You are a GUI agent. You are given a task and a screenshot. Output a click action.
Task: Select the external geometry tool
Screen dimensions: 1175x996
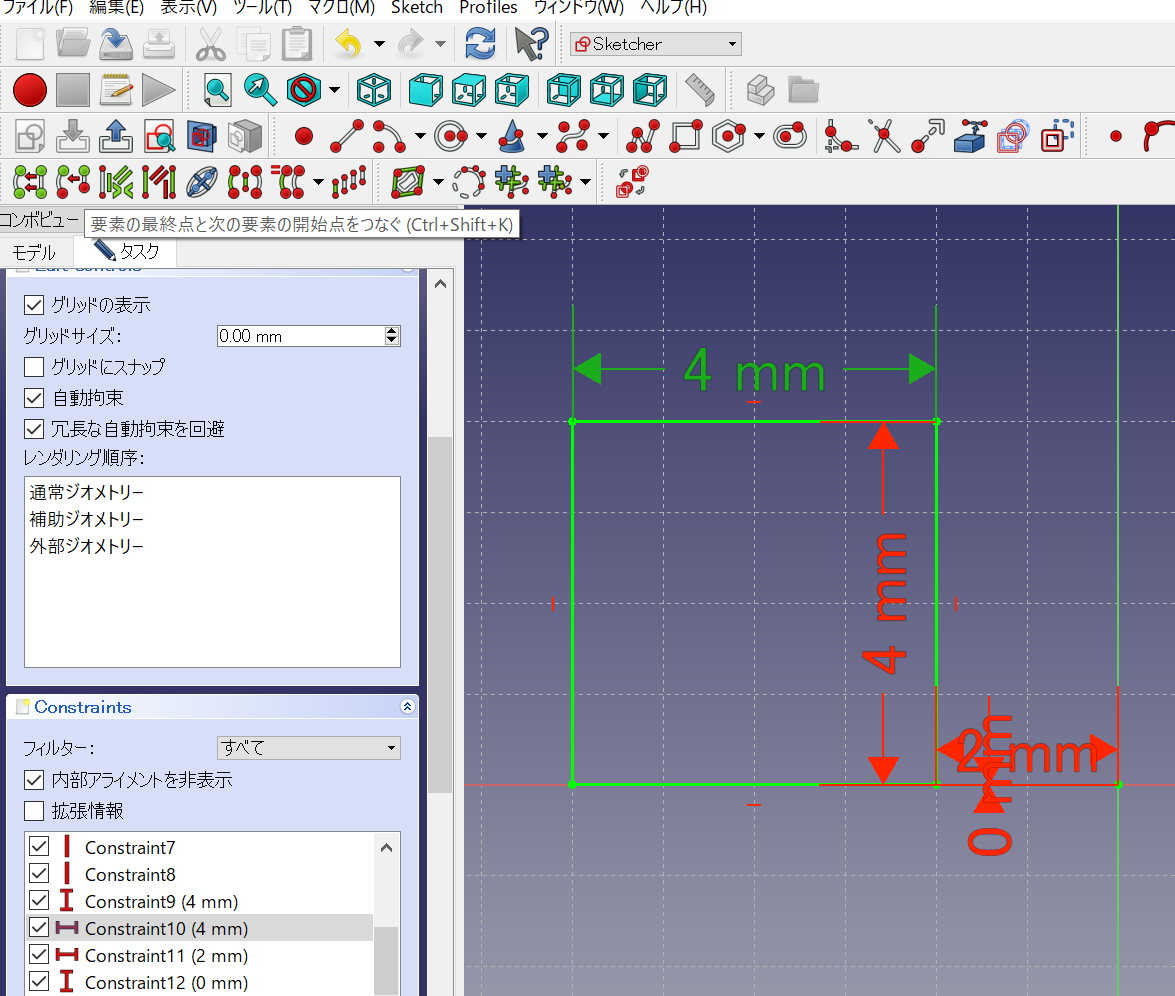970,136
